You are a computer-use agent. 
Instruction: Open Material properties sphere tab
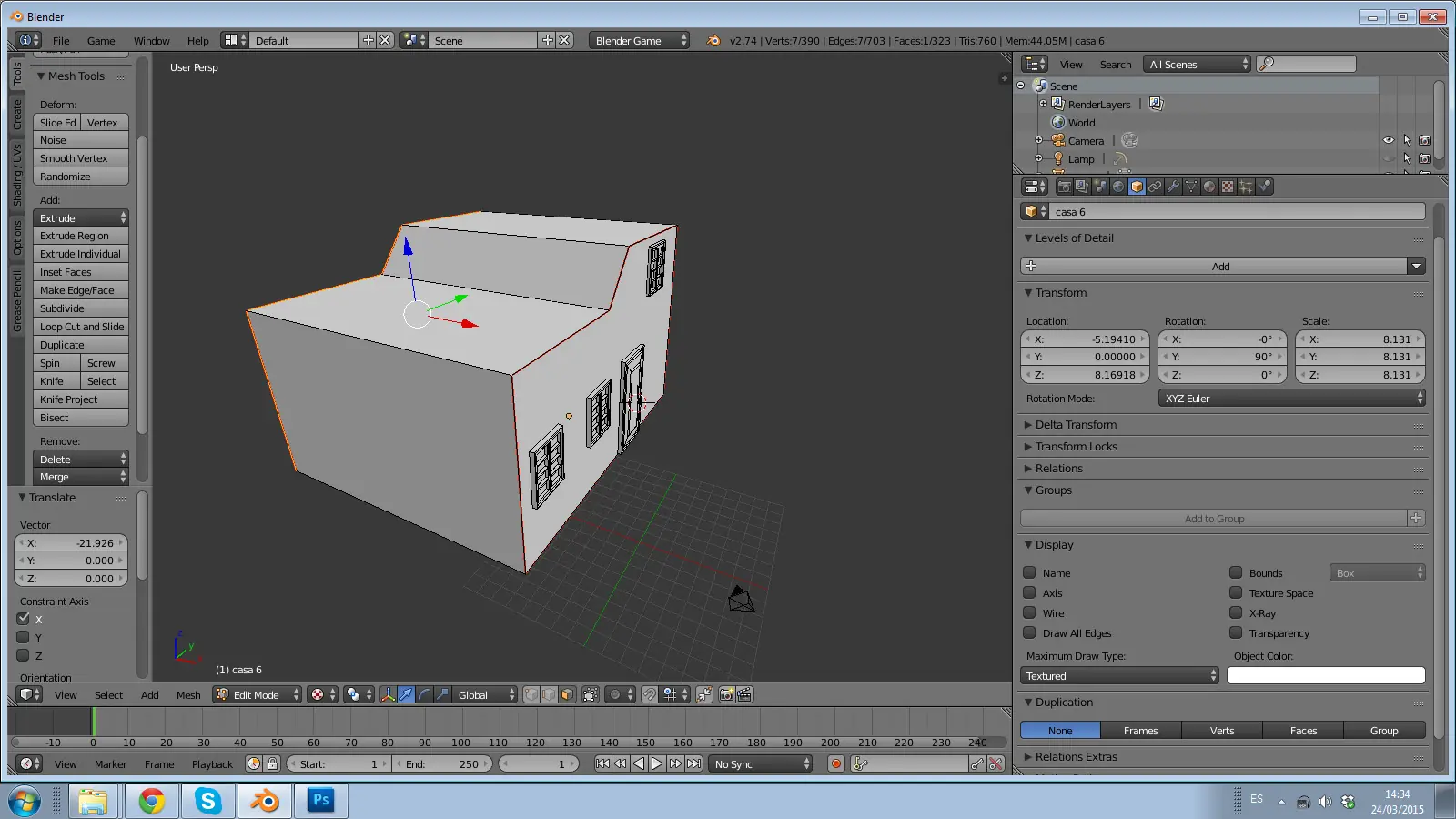[1209, 187]
